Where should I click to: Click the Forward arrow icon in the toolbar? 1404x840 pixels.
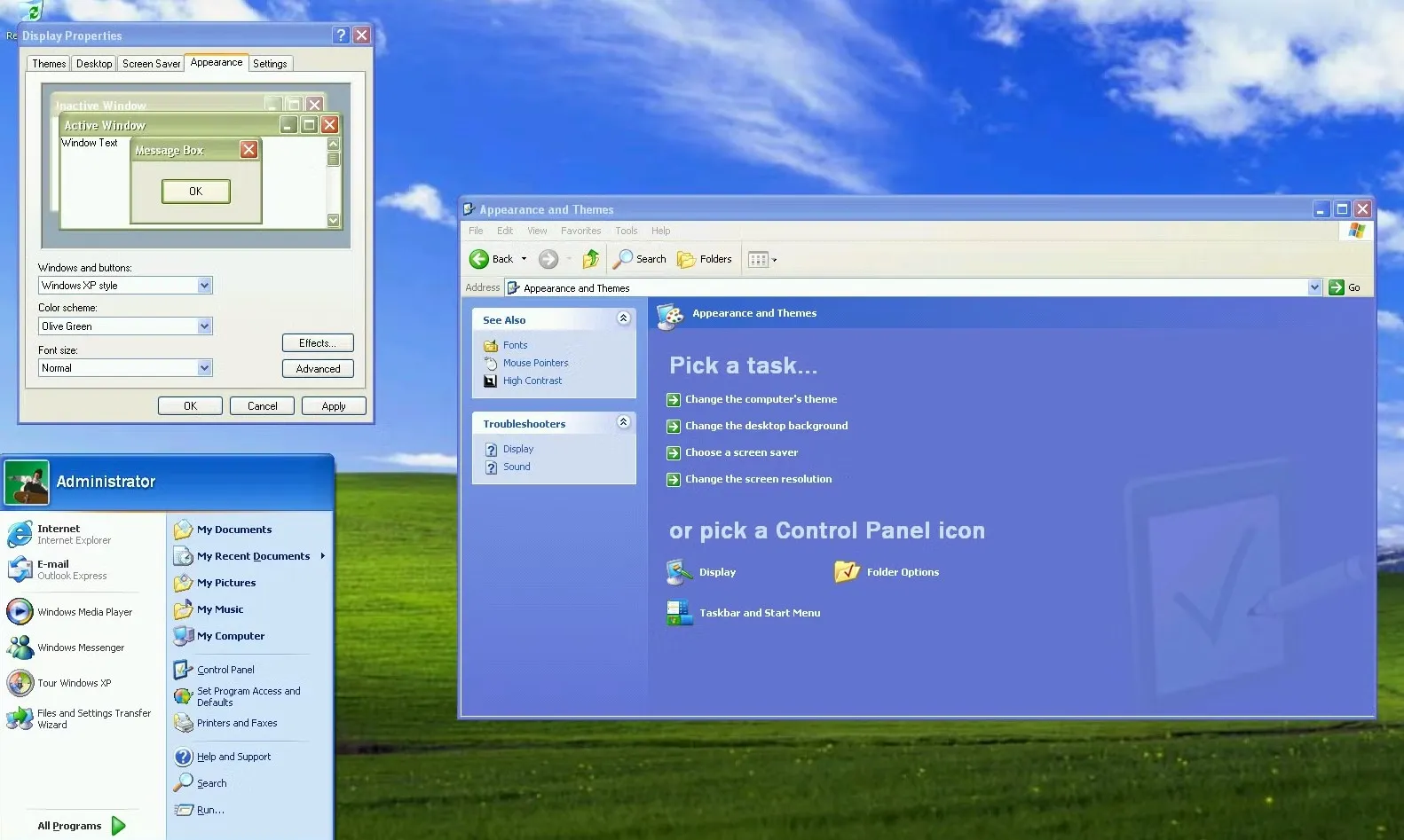[548, 259]
